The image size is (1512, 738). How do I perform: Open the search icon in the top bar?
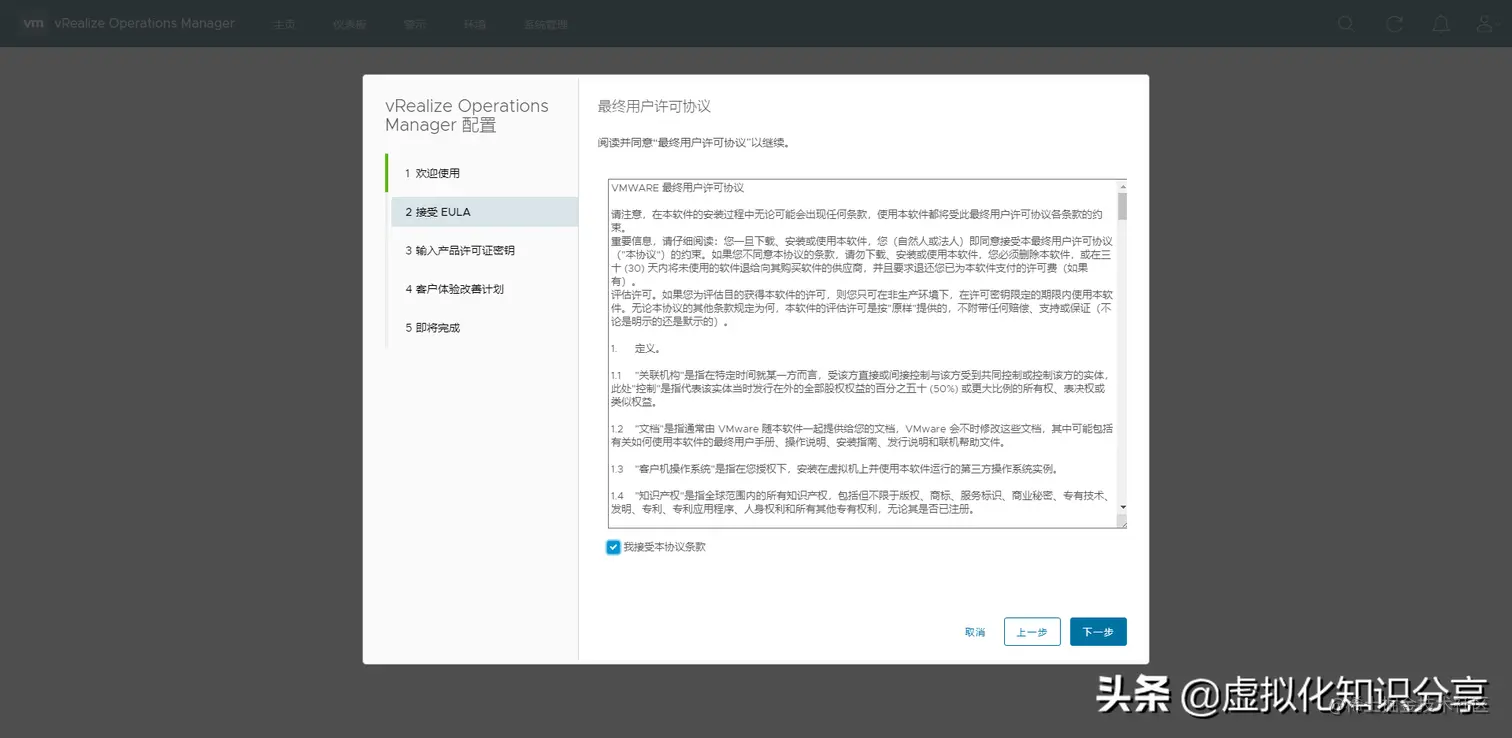(1345, 23)
